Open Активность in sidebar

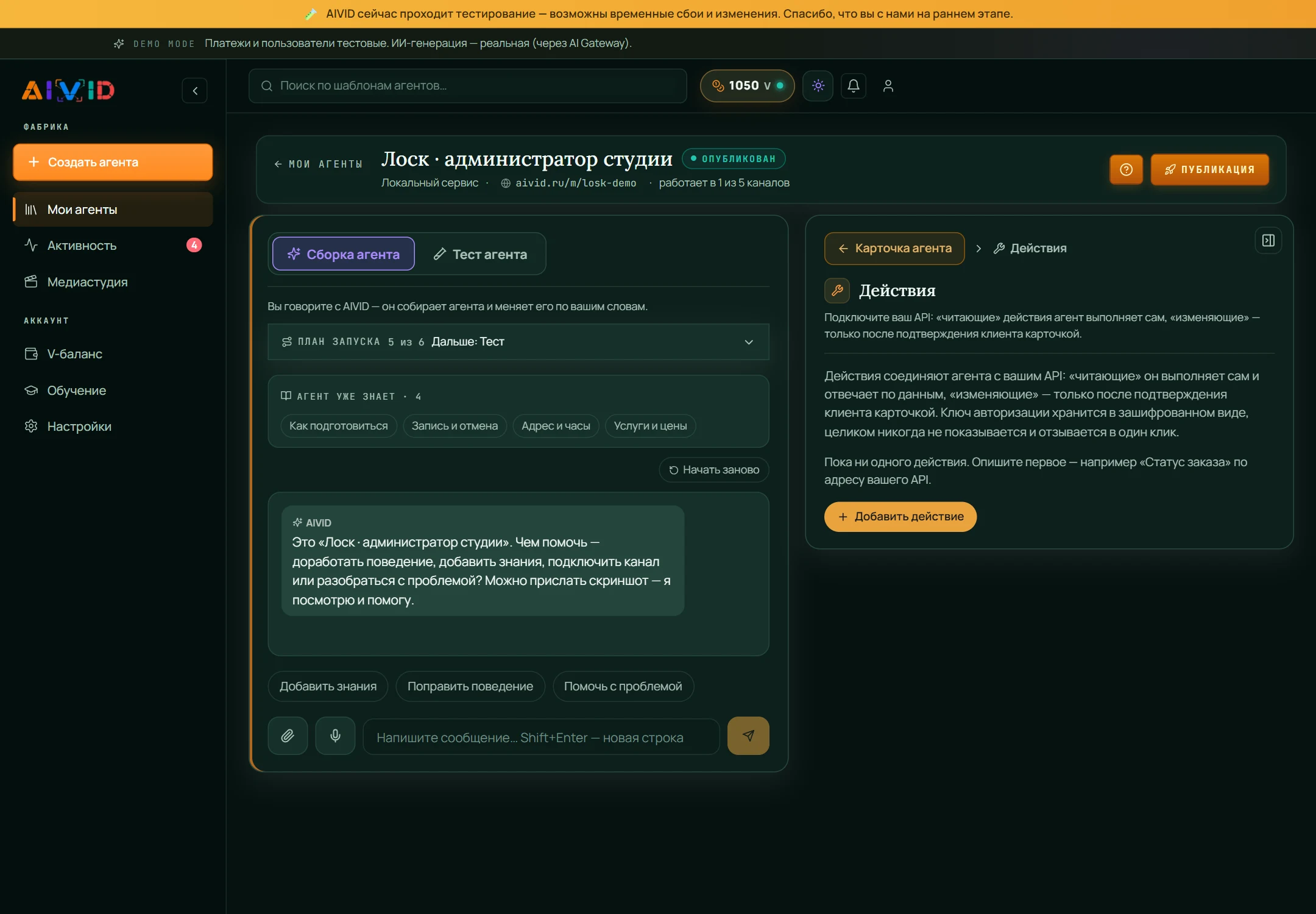113,246
